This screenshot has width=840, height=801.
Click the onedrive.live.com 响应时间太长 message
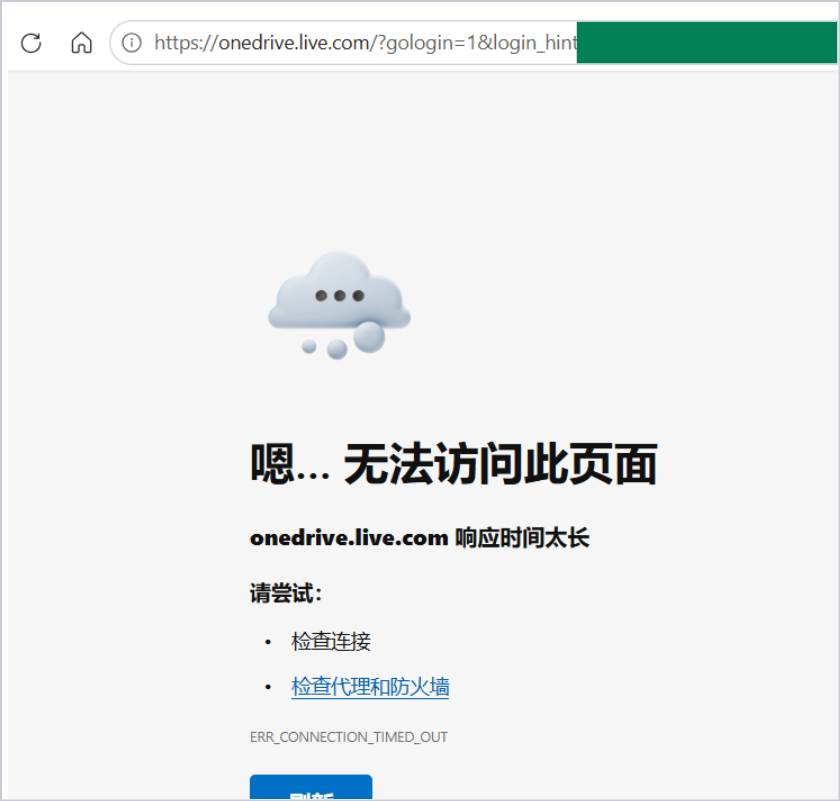[419, 537]
